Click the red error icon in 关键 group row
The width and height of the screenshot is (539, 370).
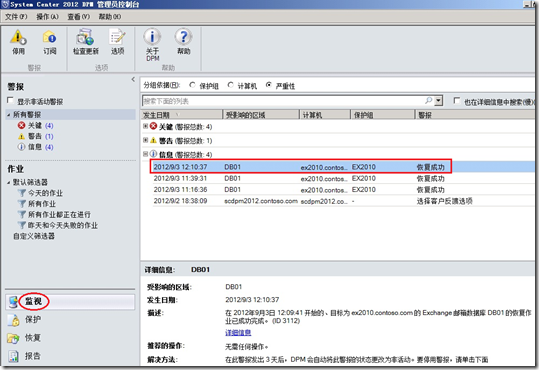[154, 127]
